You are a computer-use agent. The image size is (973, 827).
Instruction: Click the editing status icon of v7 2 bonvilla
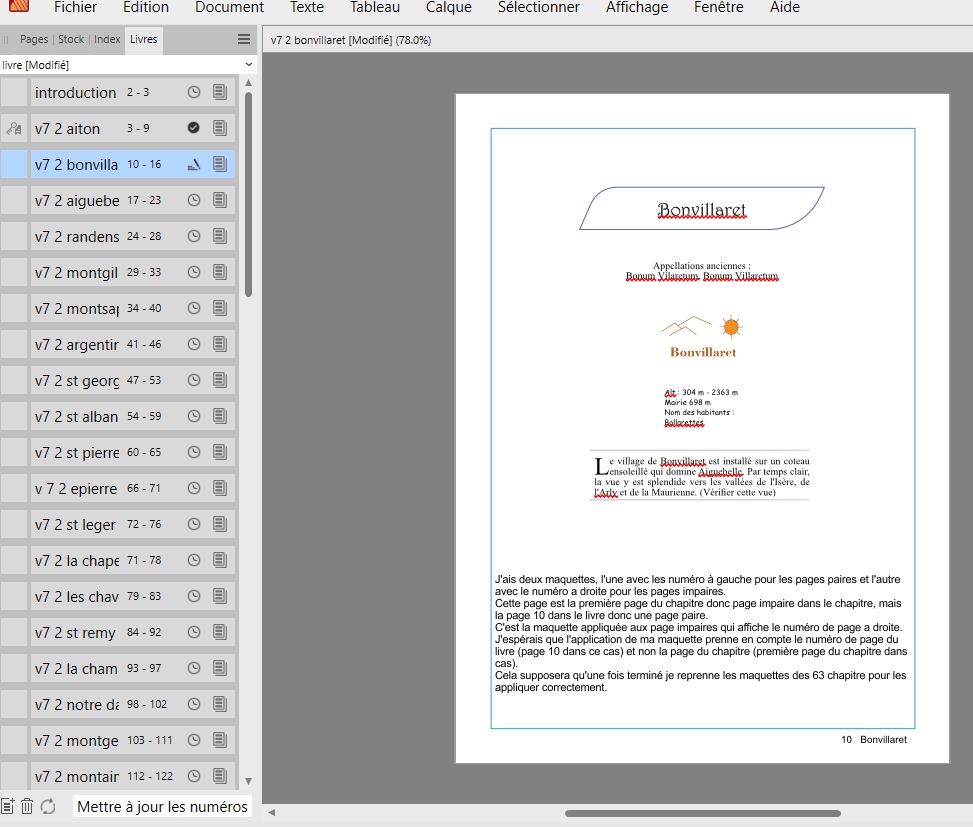tap(194, 164)
